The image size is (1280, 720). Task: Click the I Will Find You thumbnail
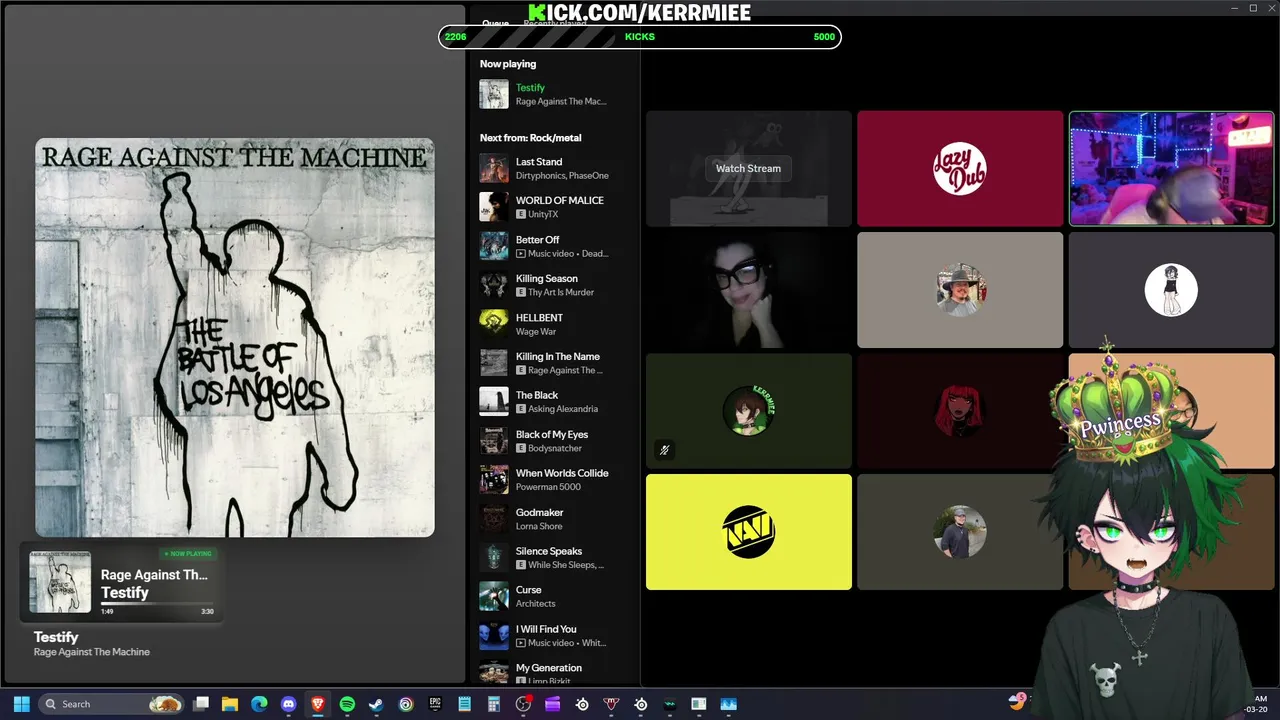click(494, 636)
